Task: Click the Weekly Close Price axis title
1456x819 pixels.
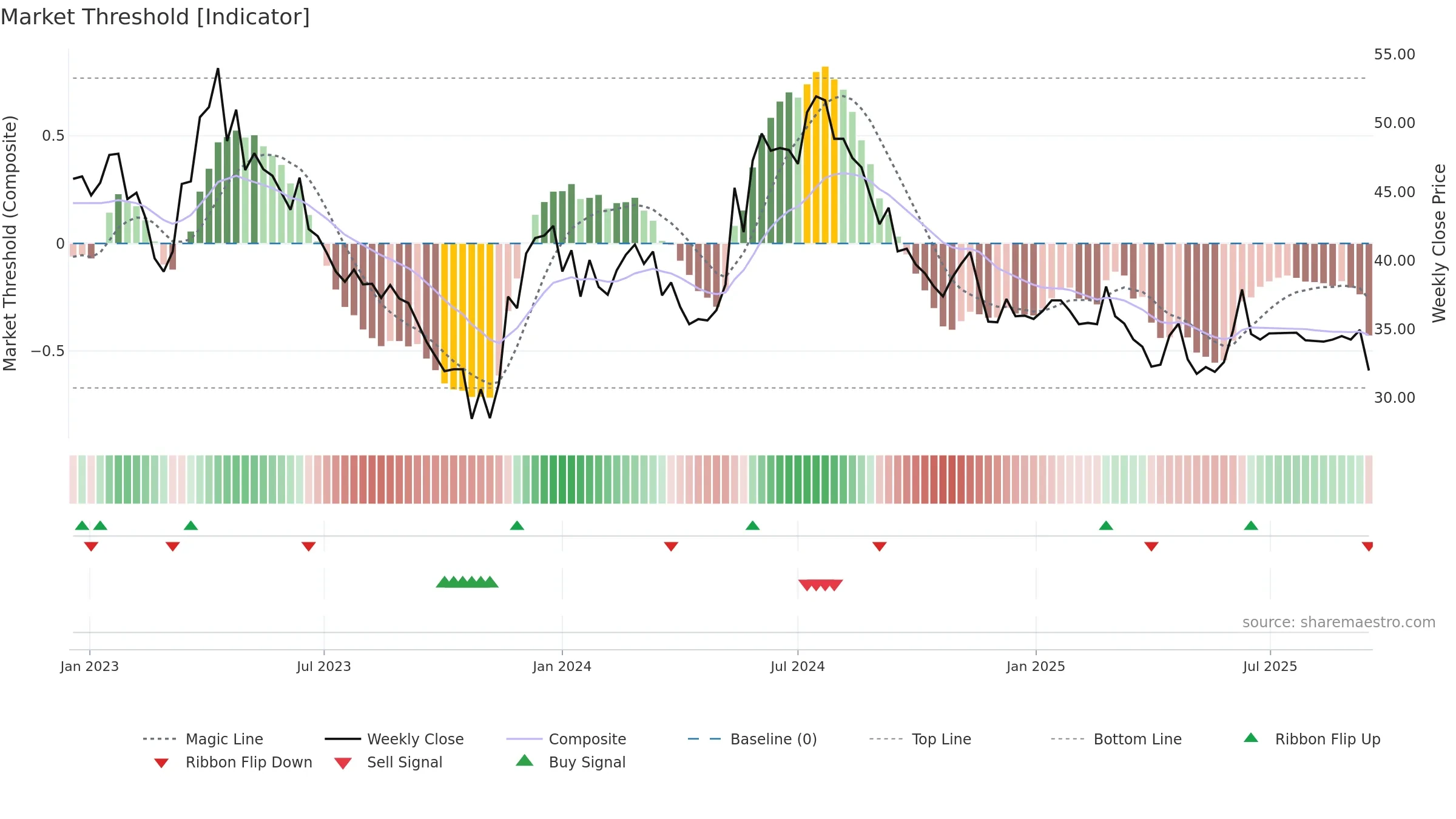Action: 1439,243
